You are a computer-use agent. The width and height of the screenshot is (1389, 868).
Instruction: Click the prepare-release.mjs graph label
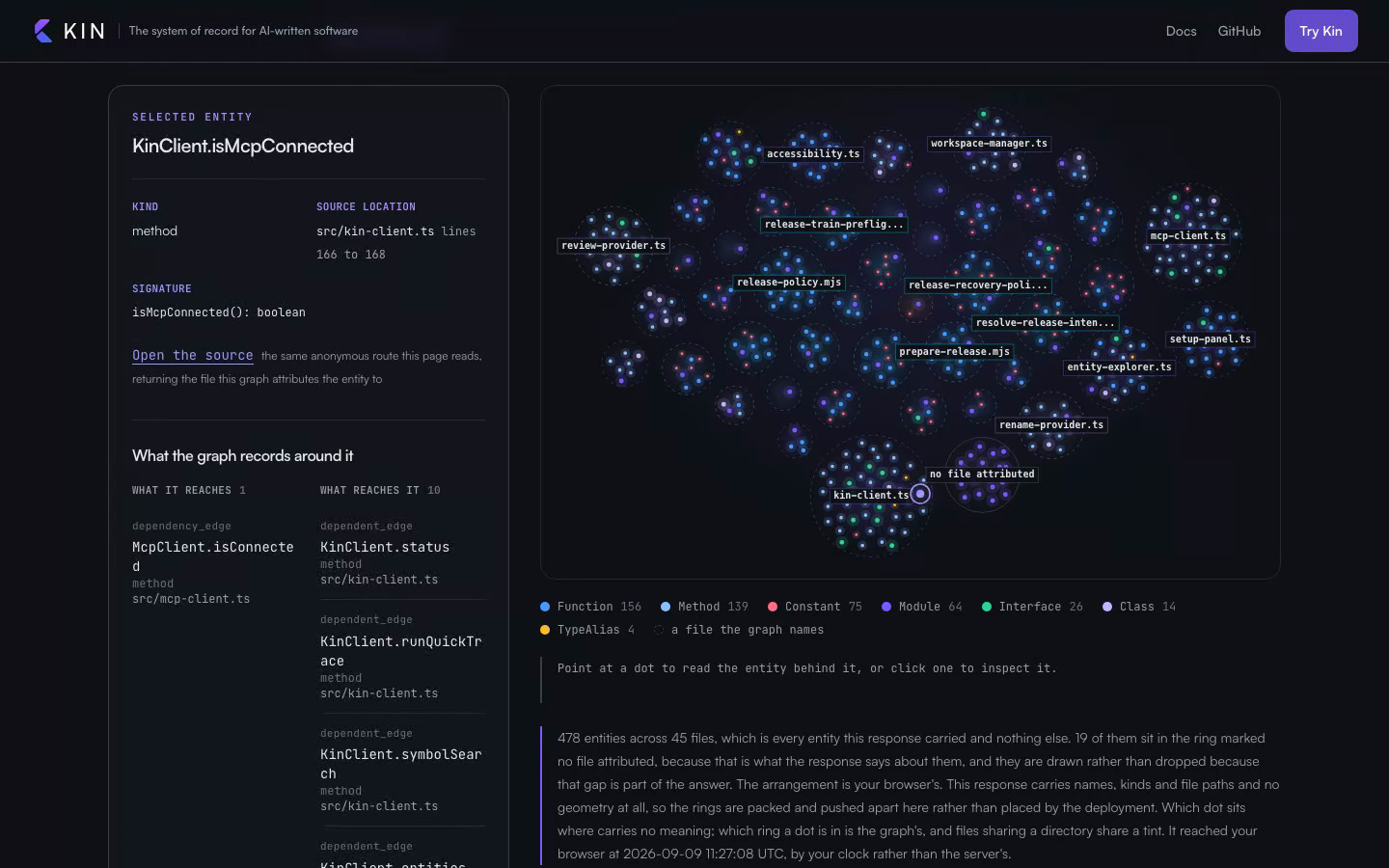tap(955, 351)
